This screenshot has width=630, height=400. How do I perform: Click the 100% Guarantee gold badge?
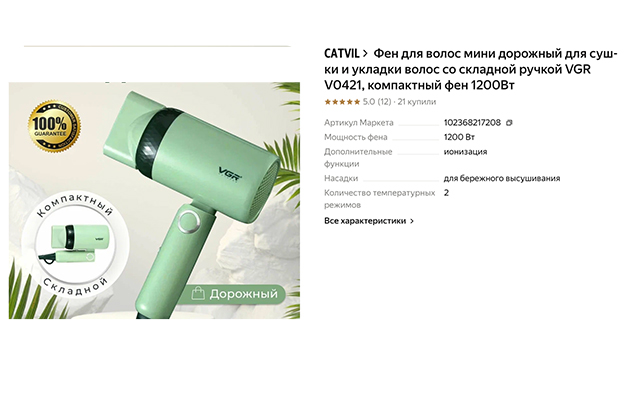54,127
